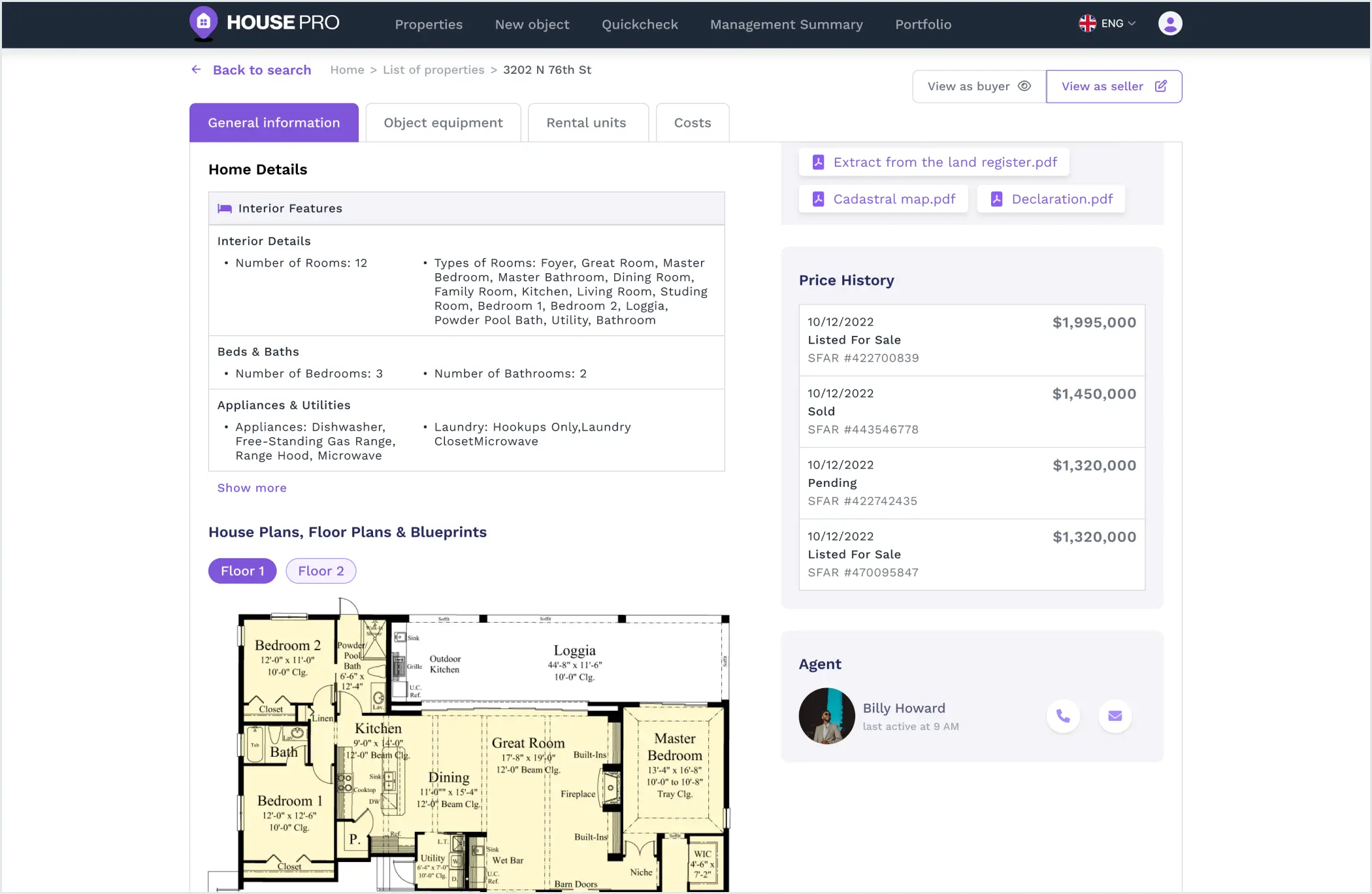1372x894 pixels.
Task: Open the Management Summary menu item
Action: tap(786, 24)
